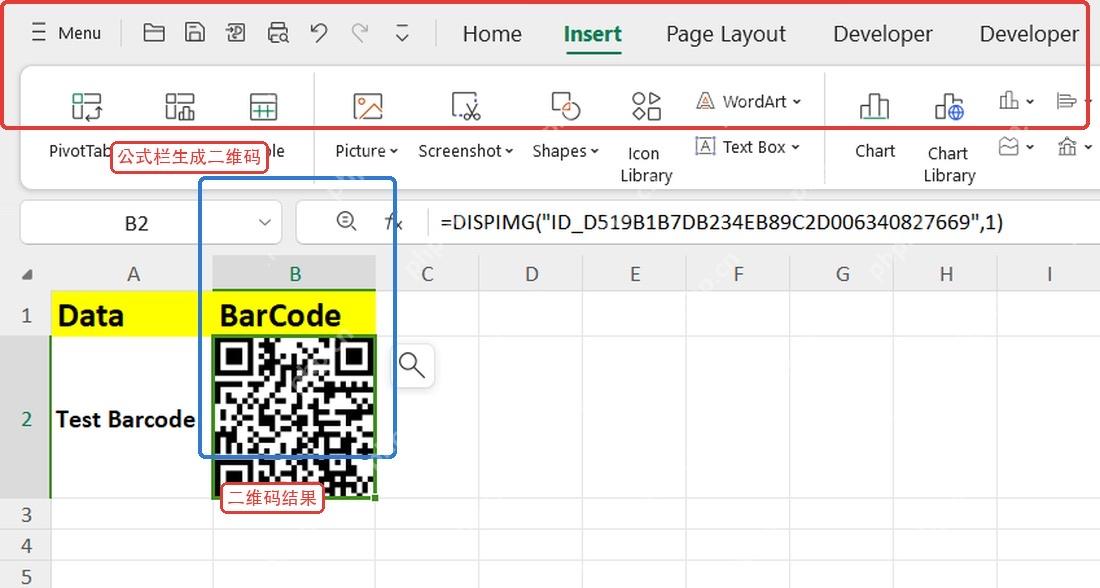Click the zoom magnifier in the formula bar

pos(346,222)
